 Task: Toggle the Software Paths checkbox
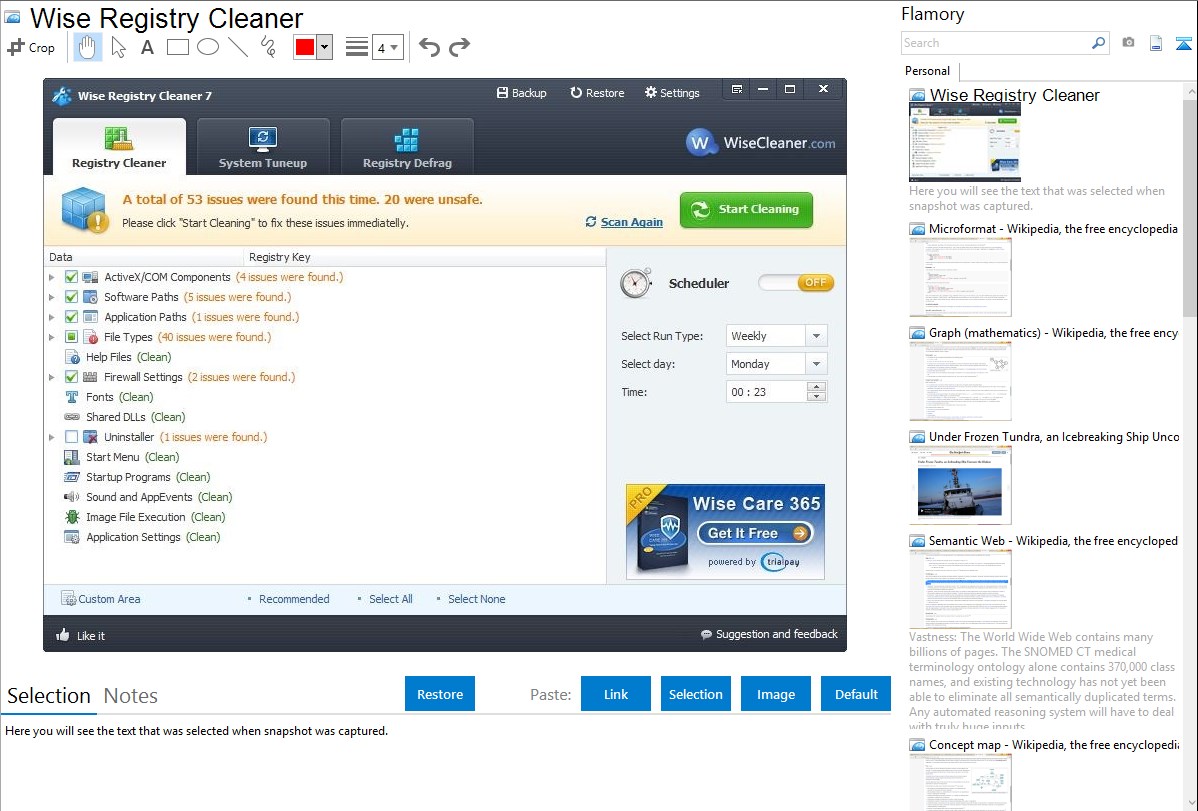pyautogui.click(x=71, y=297)
